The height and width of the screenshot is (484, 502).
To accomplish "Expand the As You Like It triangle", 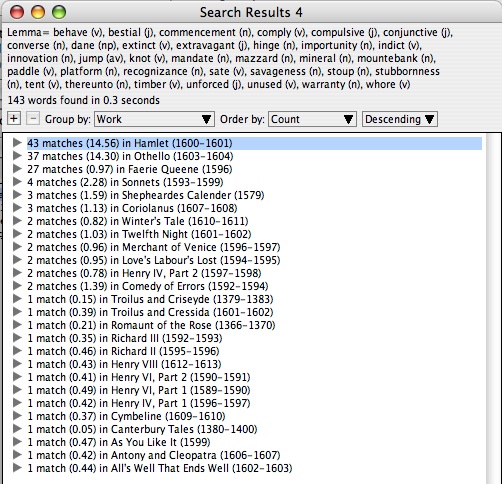I will [17, 442].
